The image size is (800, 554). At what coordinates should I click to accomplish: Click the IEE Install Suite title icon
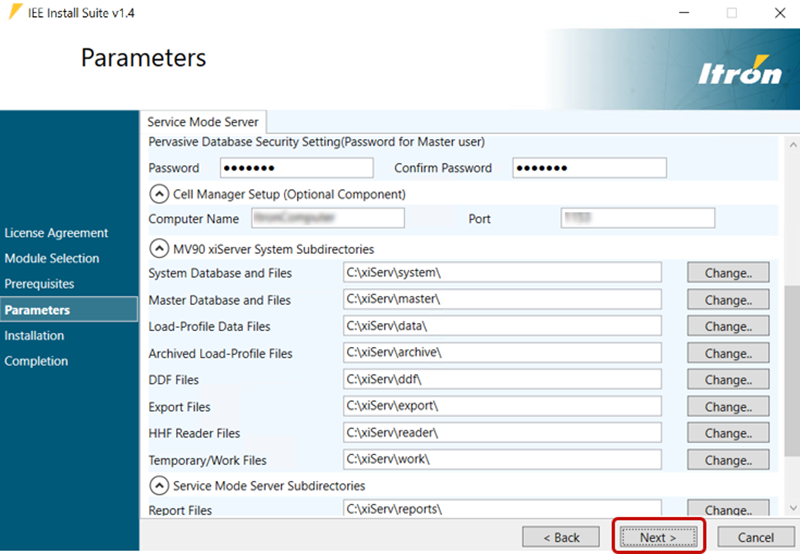15,12
